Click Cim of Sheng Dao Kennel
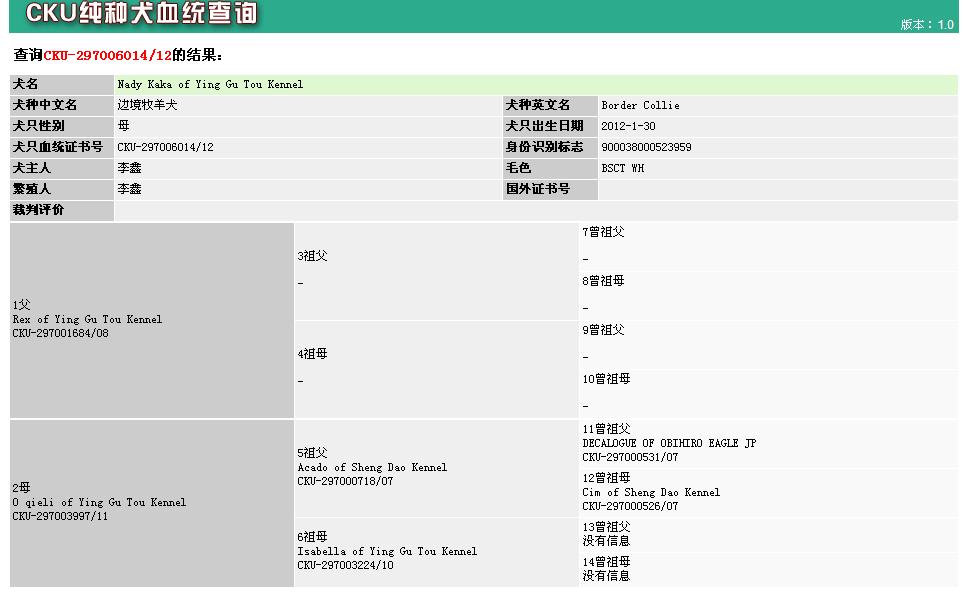The height and width of the screenshot is (602, 963). [651, 493]
